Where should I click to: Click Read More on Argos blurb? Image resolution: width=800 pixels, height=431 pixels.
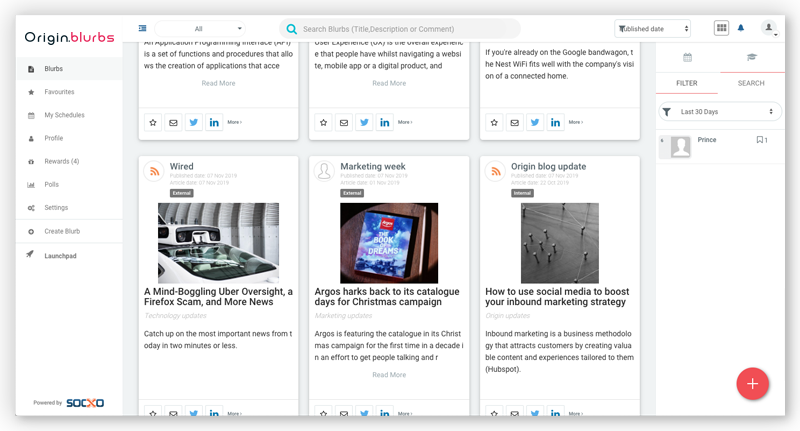pos(389,375)
